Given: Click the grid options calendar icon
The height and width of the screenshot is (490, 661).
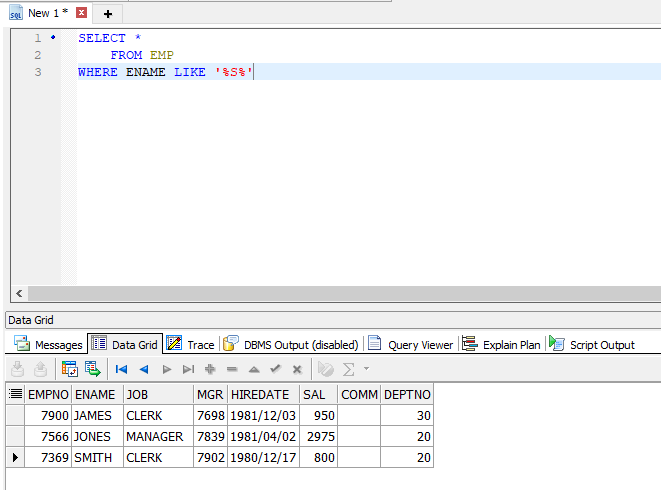Looking at the screenshot, I should point(70,369).
